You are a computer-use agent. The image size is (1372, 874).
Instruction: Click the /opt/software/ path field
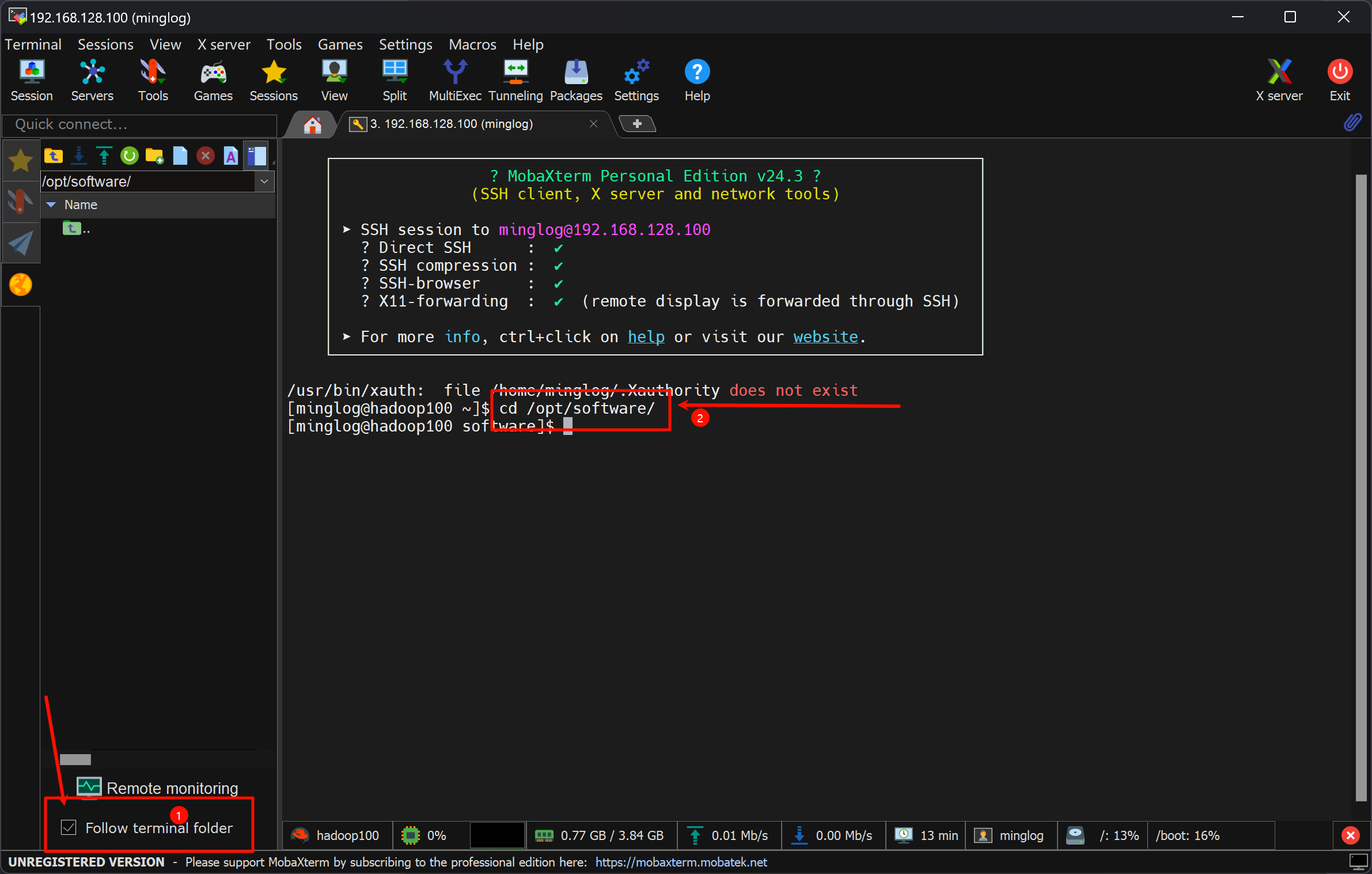pyautogui.click(x=147, y=181)
